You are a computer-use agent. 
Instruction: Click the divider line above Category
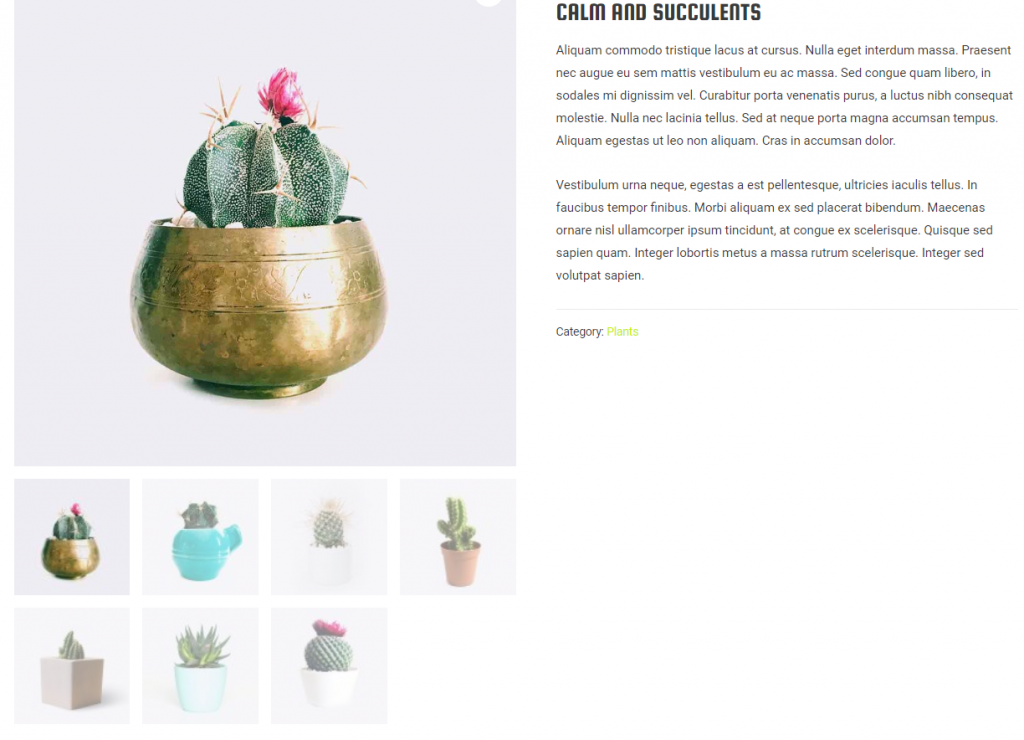coord(786,309)
